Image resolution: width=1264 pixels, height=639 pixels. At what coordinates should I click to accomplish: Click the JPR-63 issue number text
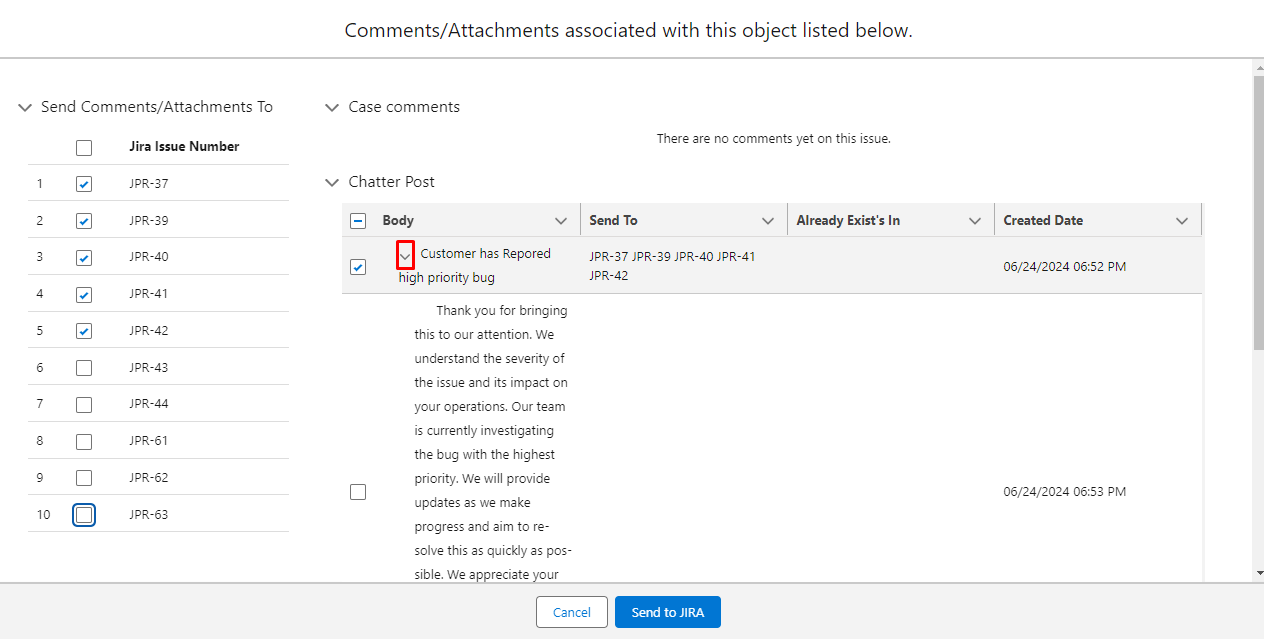149,515
